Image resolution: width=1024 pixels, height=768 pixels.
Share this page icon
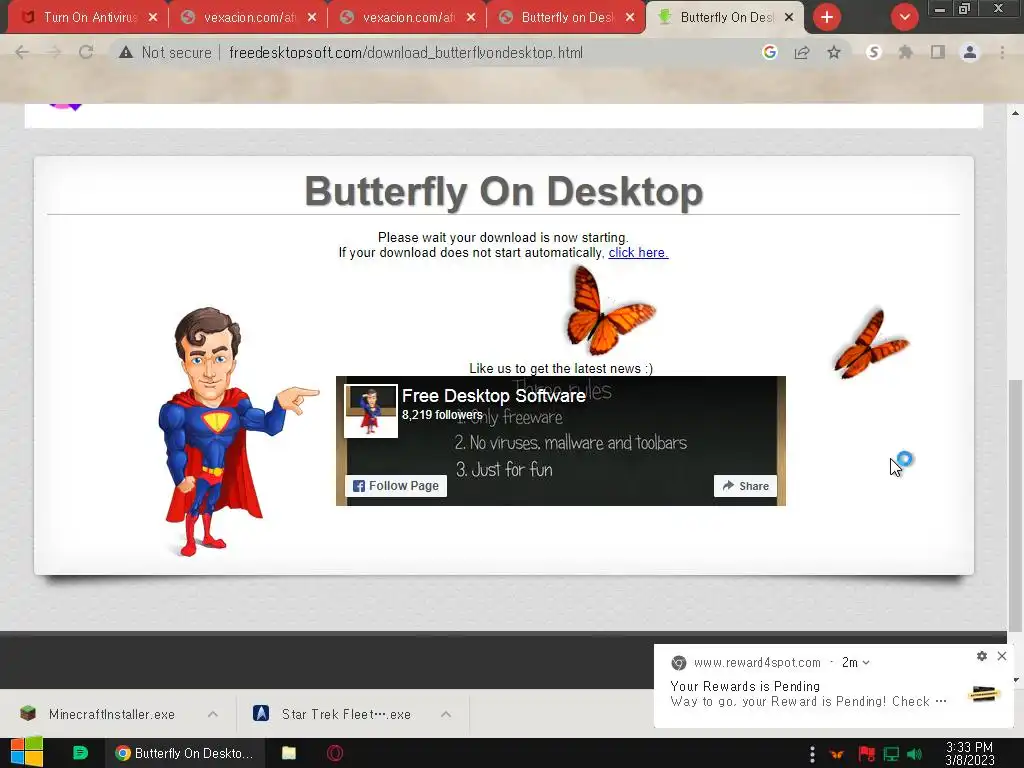802,52
